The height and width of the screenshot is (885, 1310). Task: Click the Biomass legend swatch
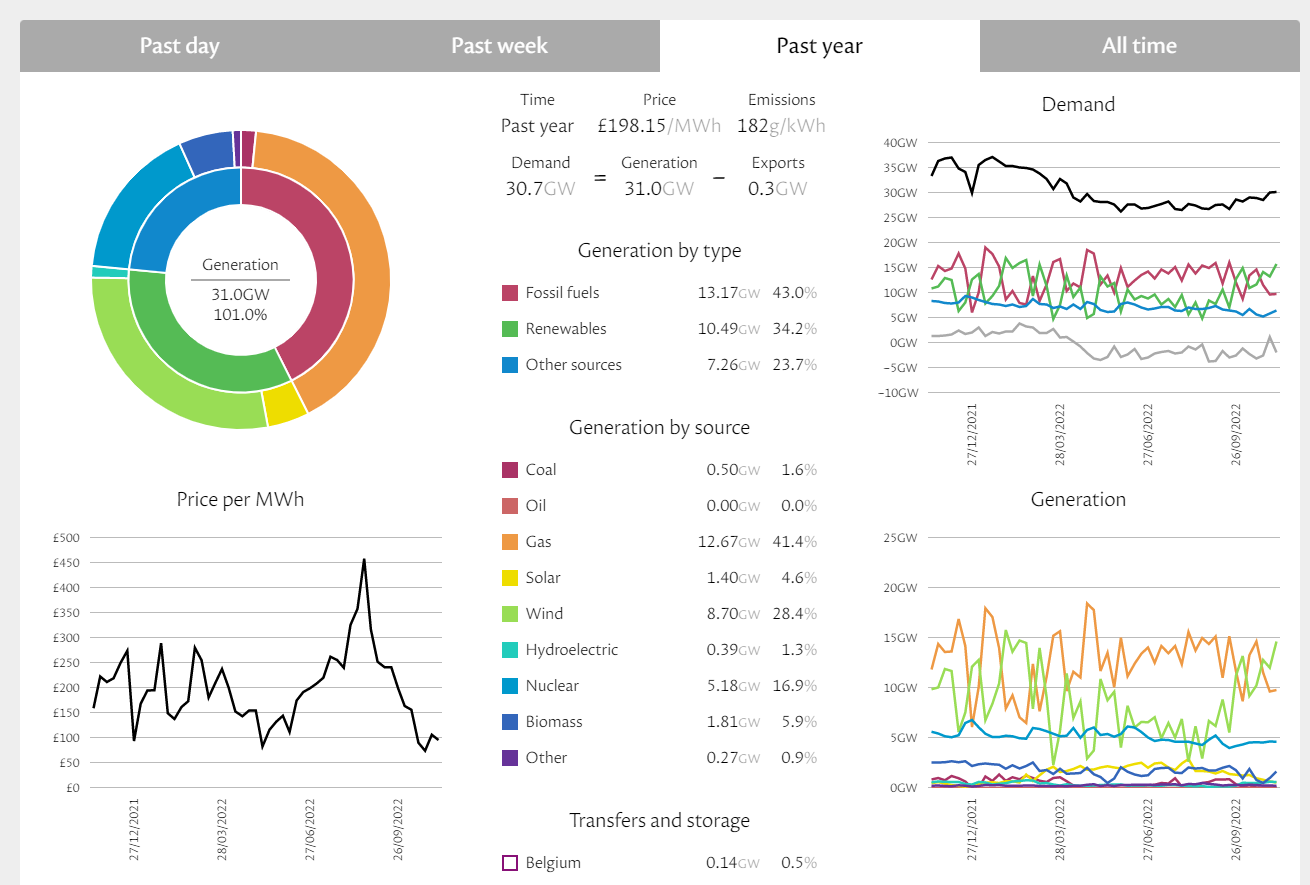pos(510,722)
